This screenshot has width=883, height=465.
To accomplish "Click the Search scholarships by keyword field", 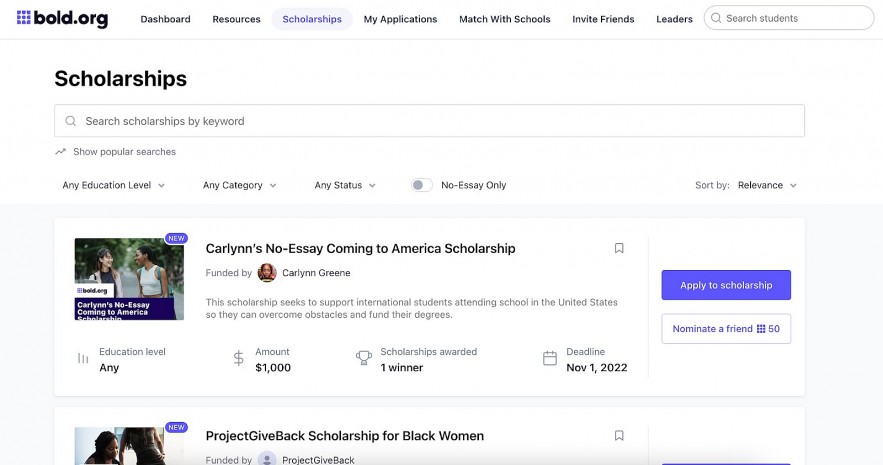I will coord(430,121).
